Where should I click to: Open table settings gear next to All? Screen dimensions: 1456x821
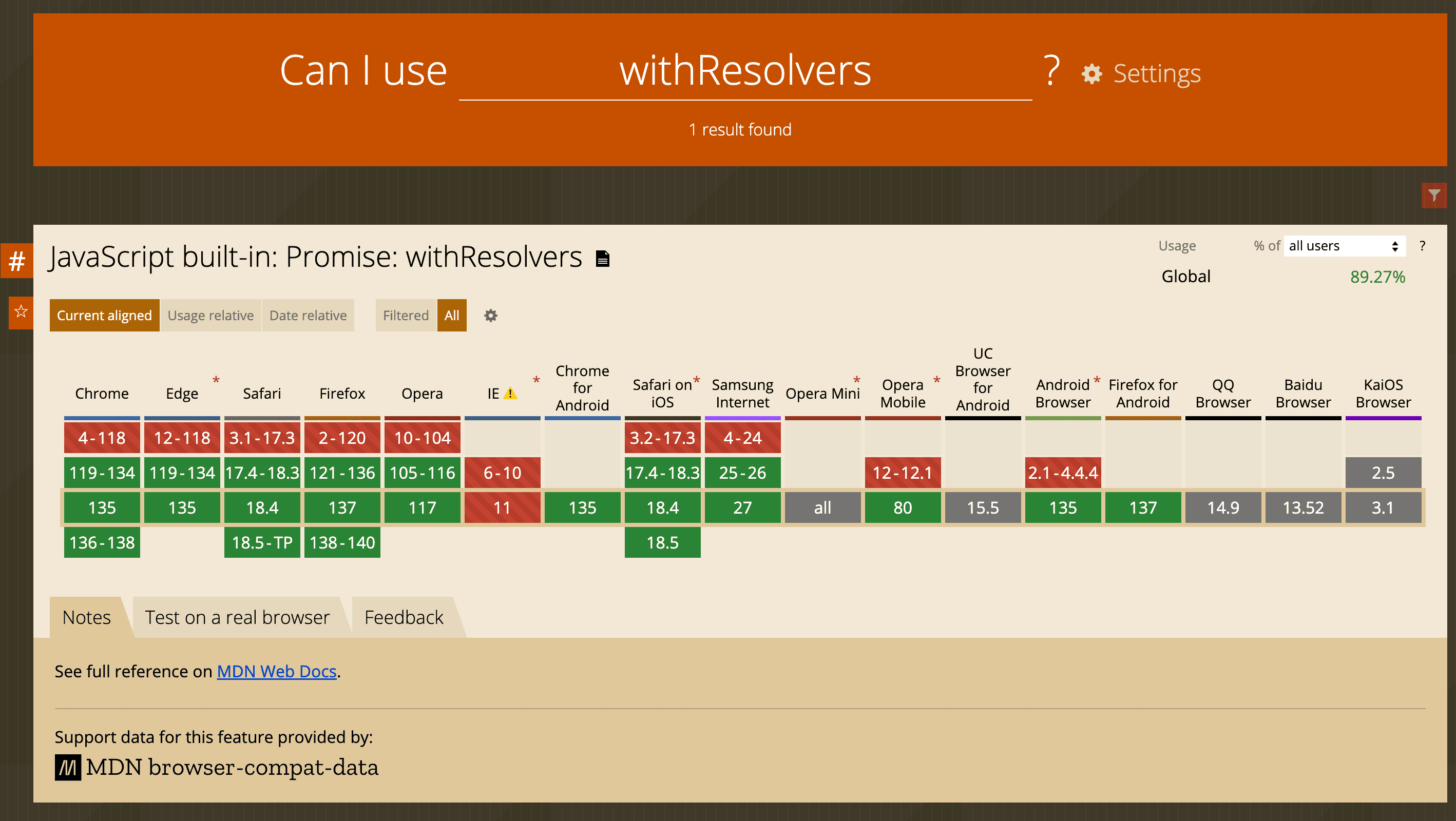pyautogui.click(x=491, y=315)
